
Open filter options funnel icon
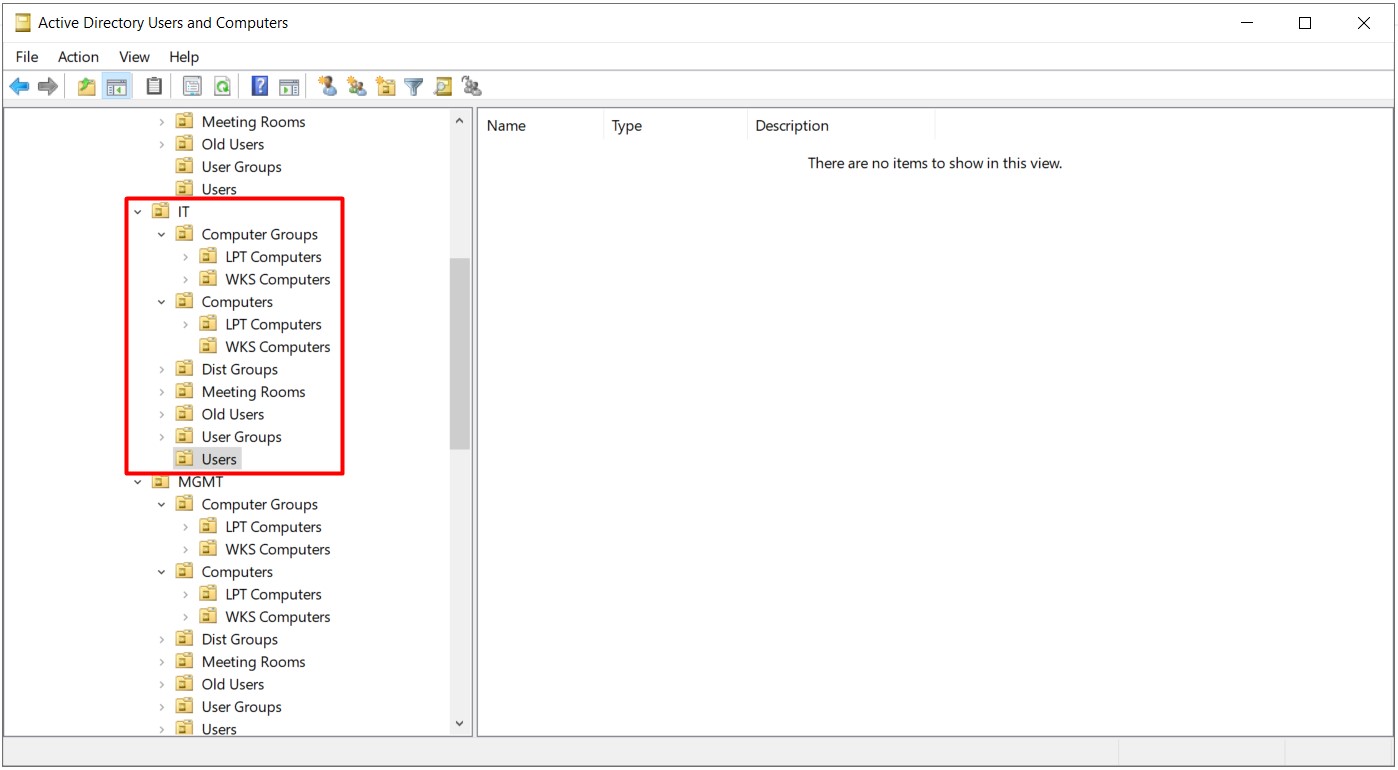pyautogui.click(x=414, y=87)
